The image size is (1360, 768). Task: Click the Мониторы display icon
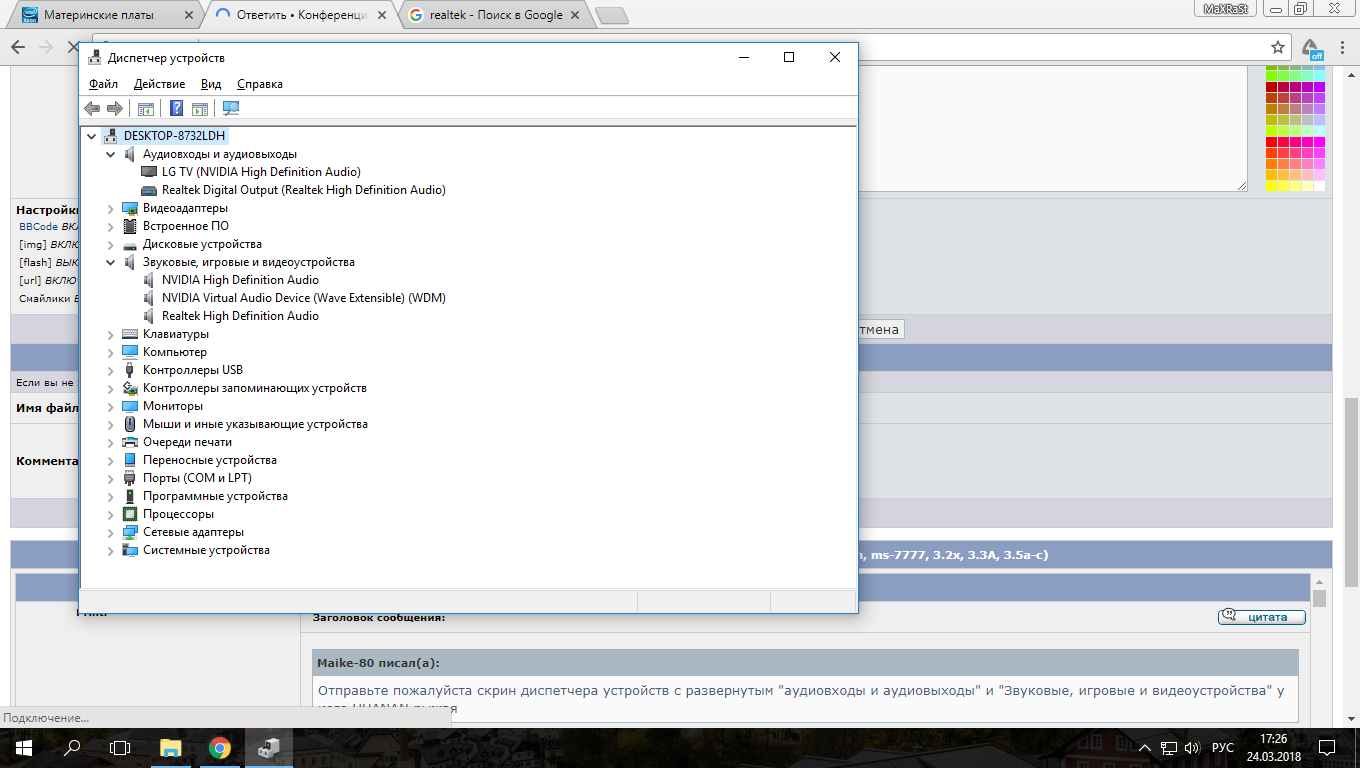coord(129,406)
